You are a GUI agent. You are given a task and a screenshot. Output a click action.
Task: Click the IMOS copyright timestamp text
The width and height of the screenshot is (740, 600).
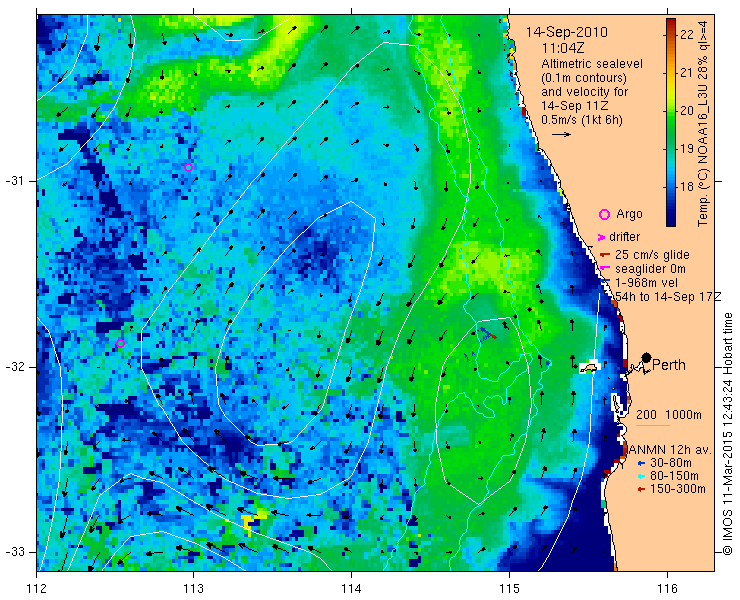[x=727, y=434]
